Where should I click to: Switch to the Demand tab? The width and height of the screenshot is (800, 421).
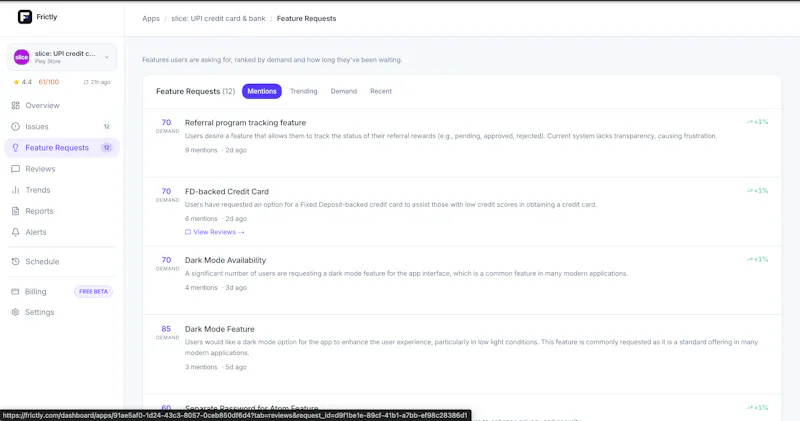click(343, 91)
